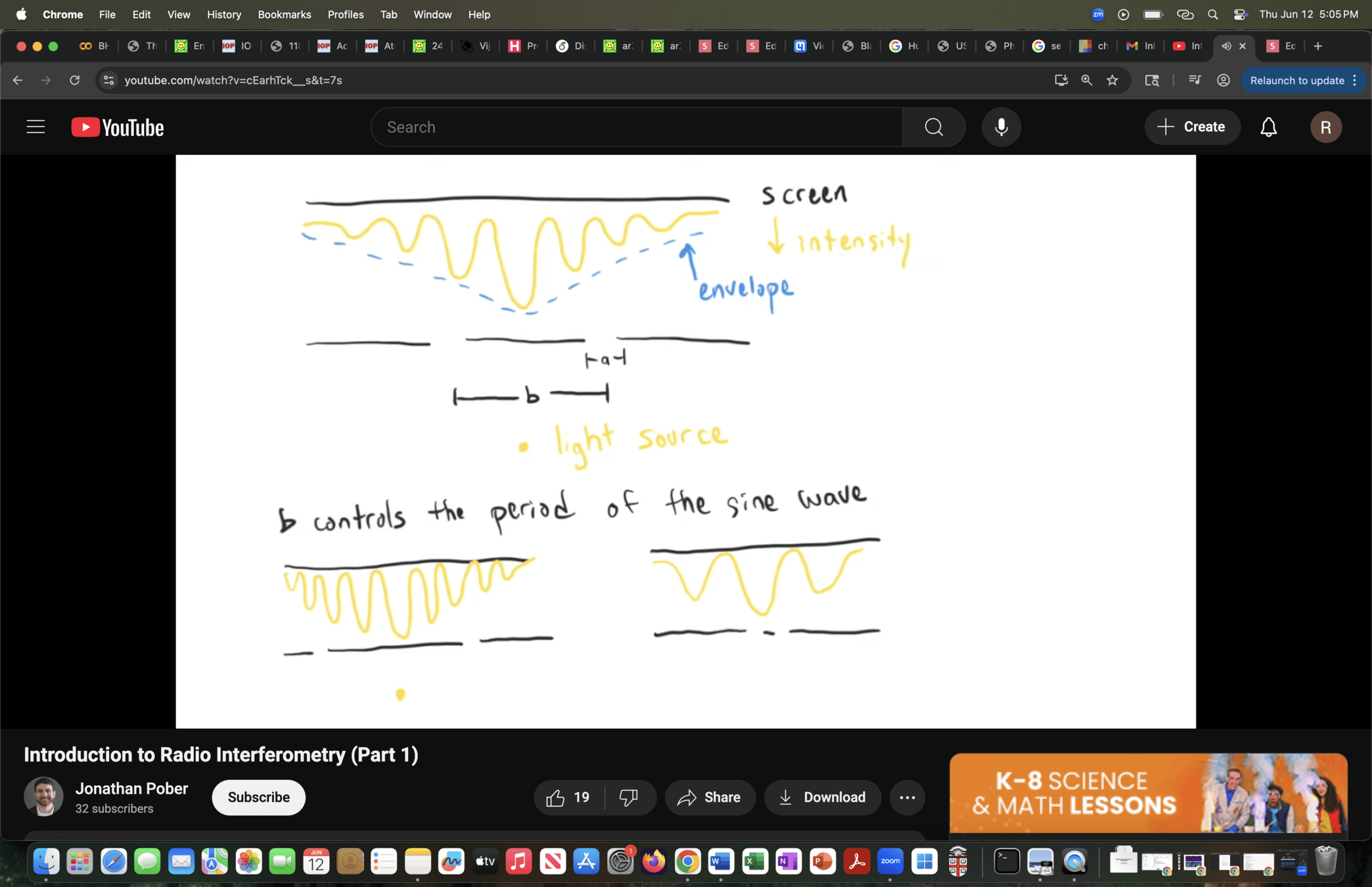Reload the page in Chrome
Image resolution: width=1372 pixels, height=887 pixels.
coord(74,80)
